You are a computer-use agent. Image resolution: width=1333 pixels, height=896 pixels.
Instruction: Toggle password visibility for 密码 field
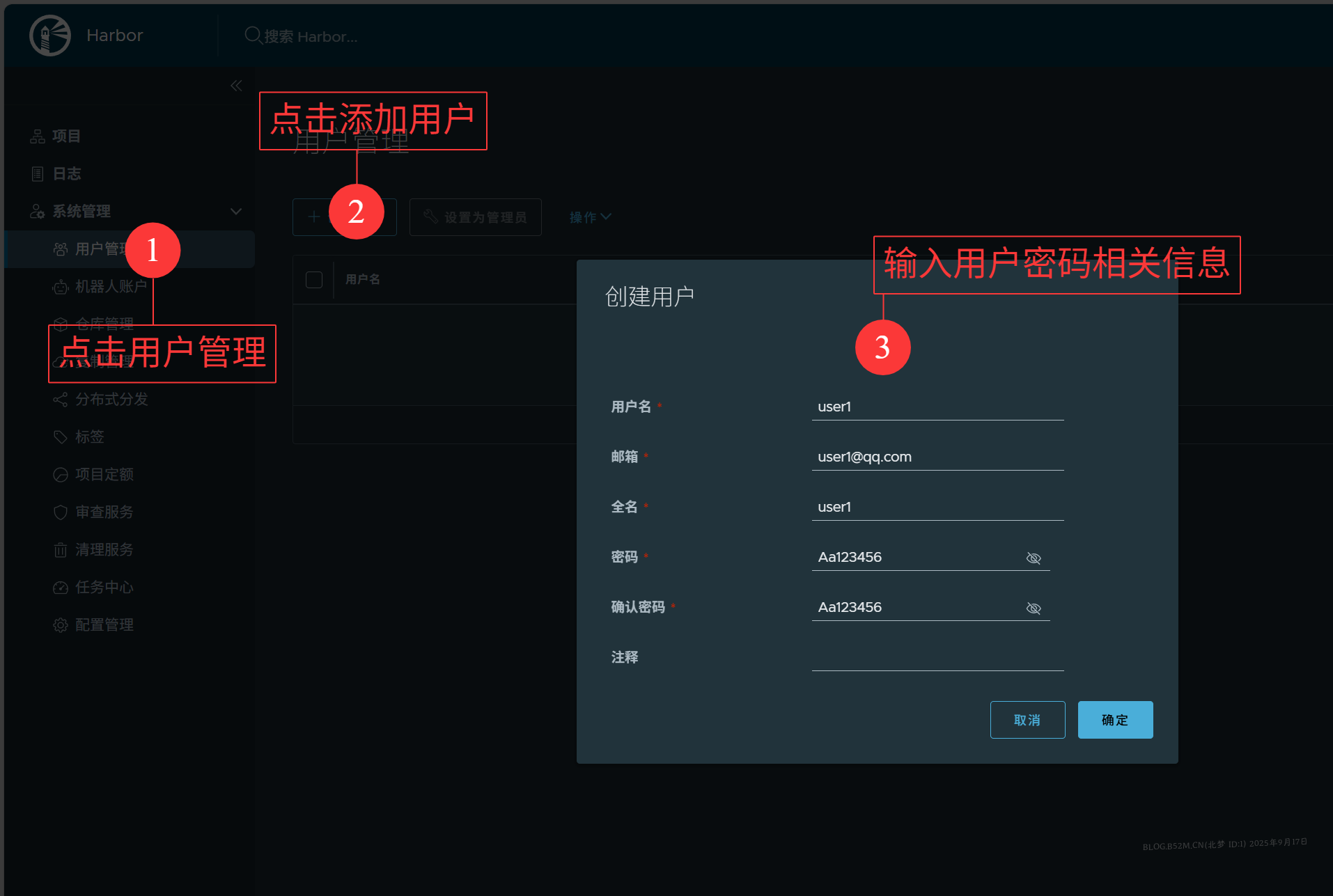pos(1034,557)
